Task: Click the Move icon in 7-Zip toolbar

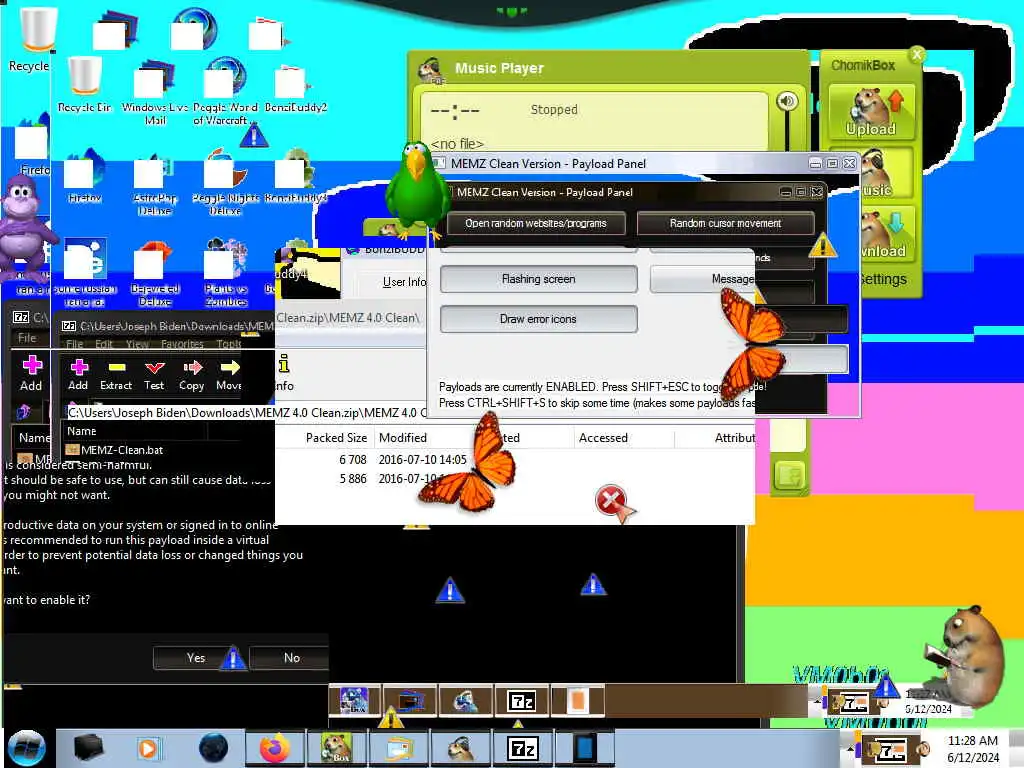Action: coord(229,375)
